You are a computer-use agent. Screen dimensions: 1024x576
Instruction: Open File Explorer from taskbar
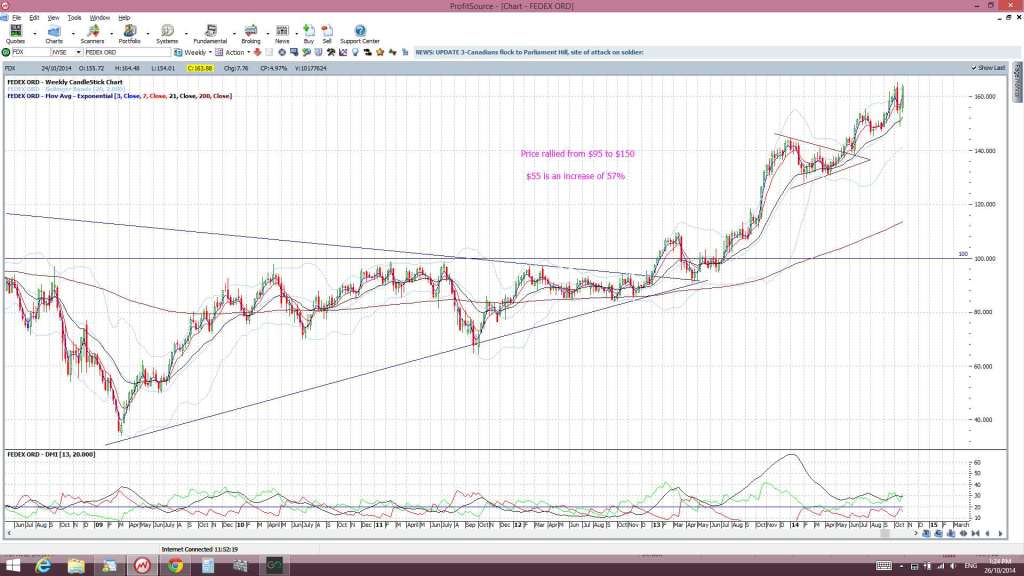point(76,566)
